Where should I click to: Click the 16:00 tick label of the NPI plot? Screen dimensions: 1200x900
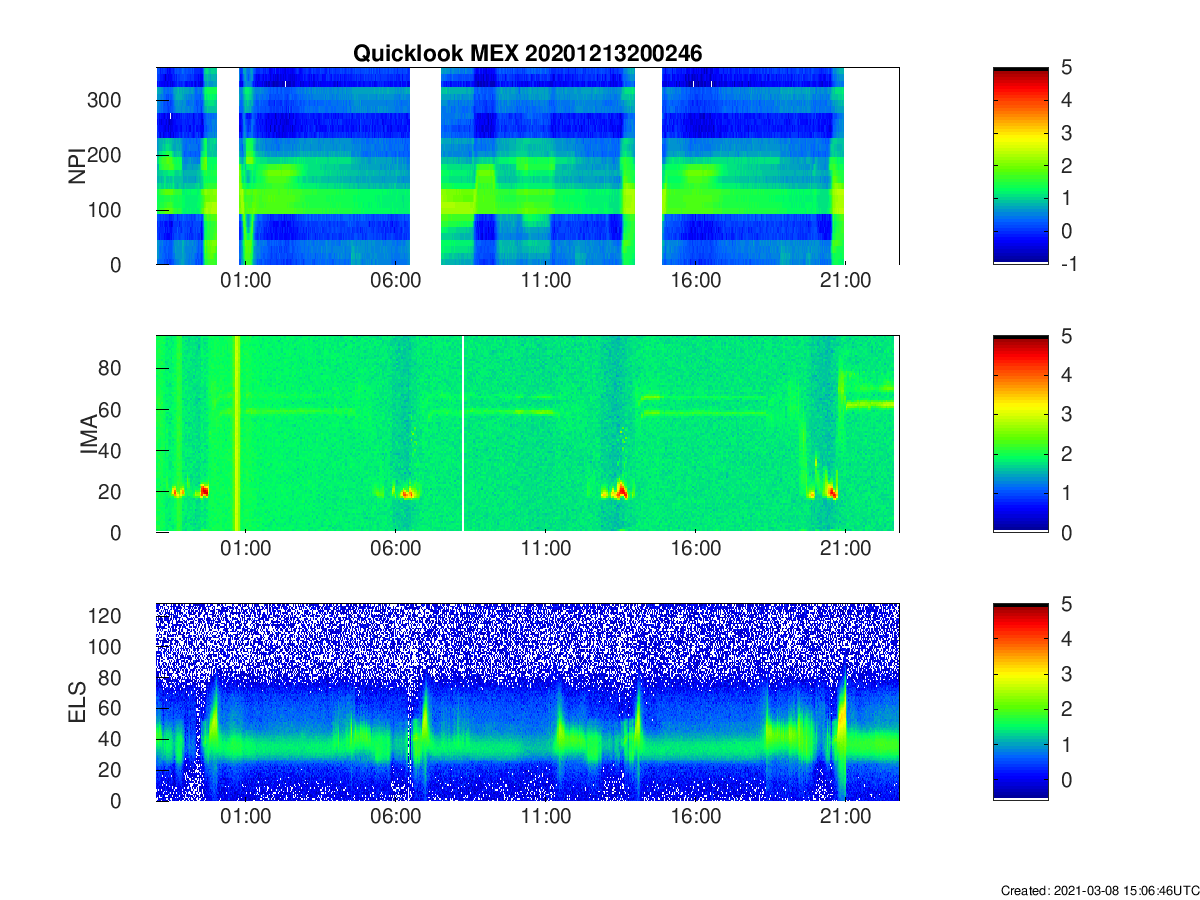click(696, 281)
